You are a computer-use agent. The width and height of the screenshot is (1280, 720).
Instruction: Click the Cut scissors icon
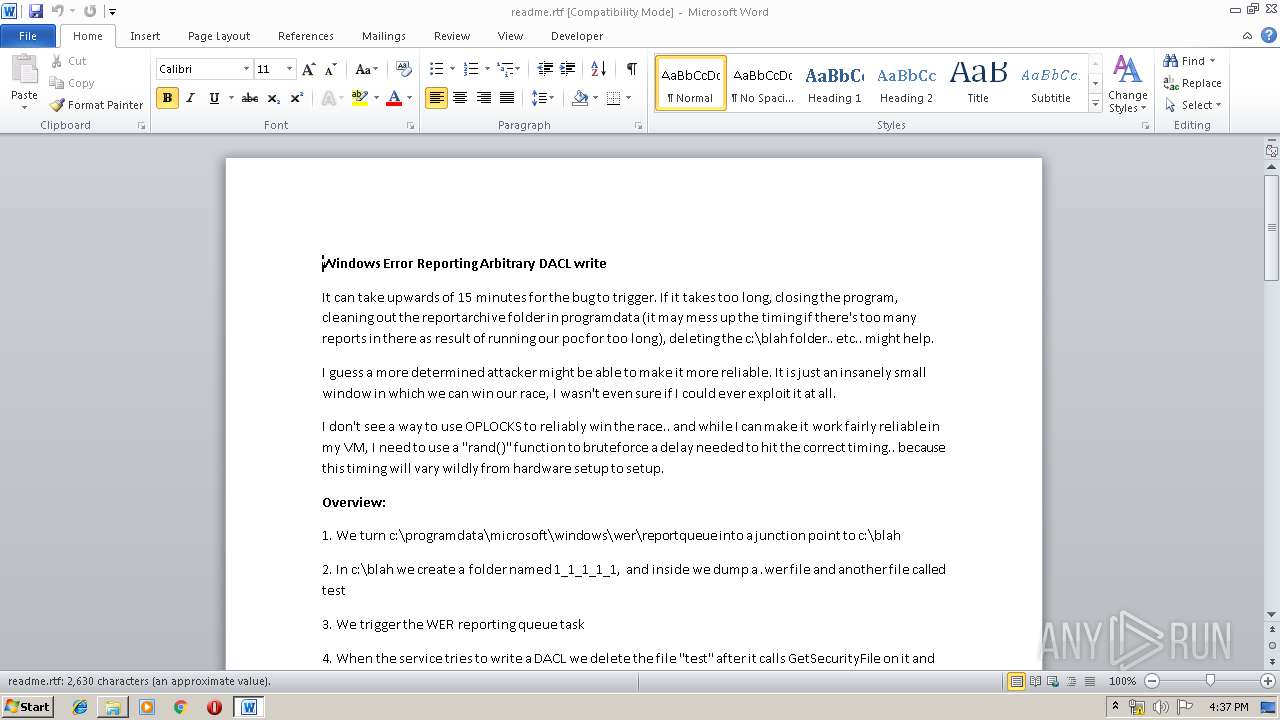coord(56,61)
